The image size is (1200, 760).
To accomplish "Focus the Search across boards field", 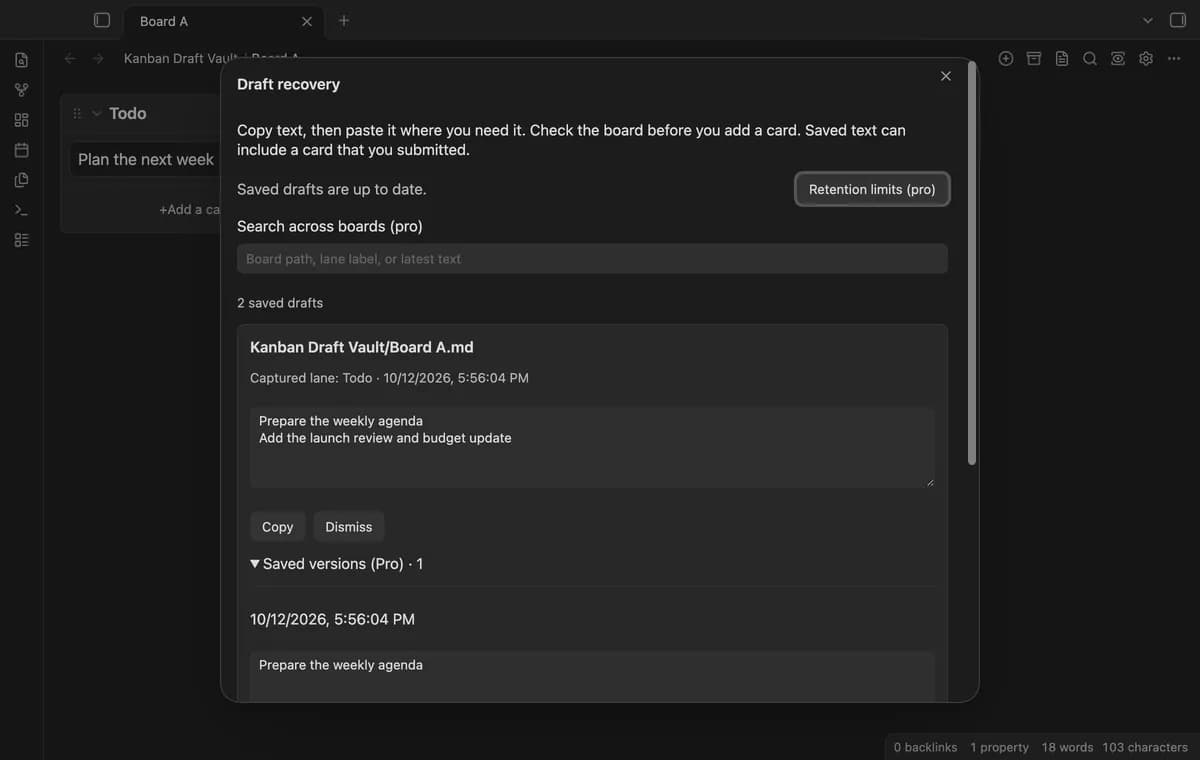I will [592, 259].
